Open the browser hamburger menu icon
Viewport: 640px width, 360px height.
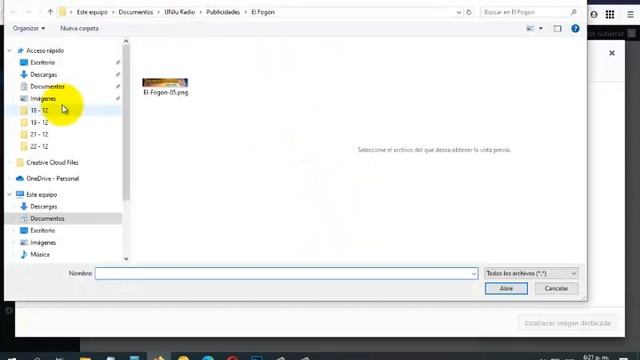(630, 15)
